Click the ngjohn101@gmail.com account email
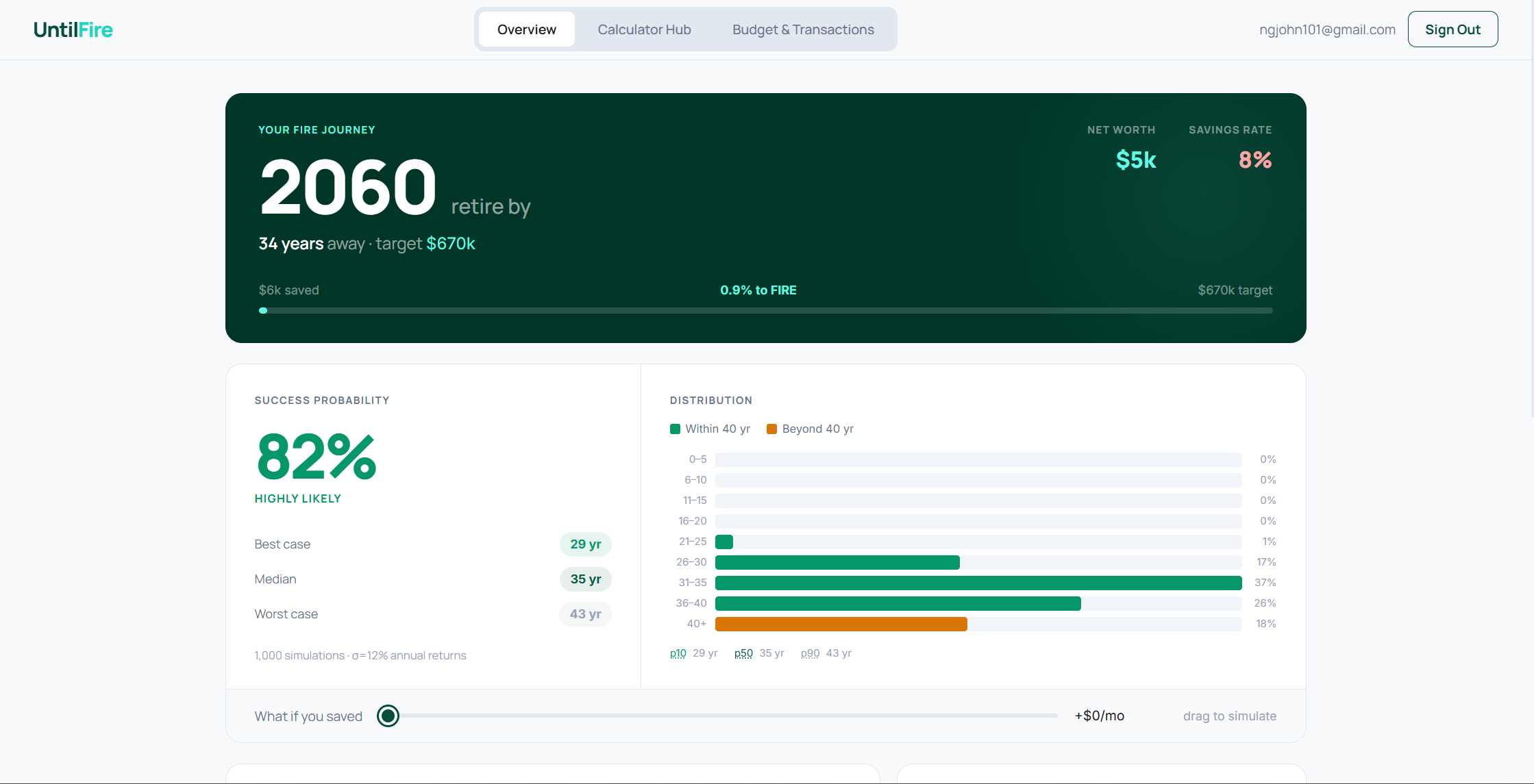This screenshot has width=1534, height=784. pyautogui.click(x=1326, y=29)
